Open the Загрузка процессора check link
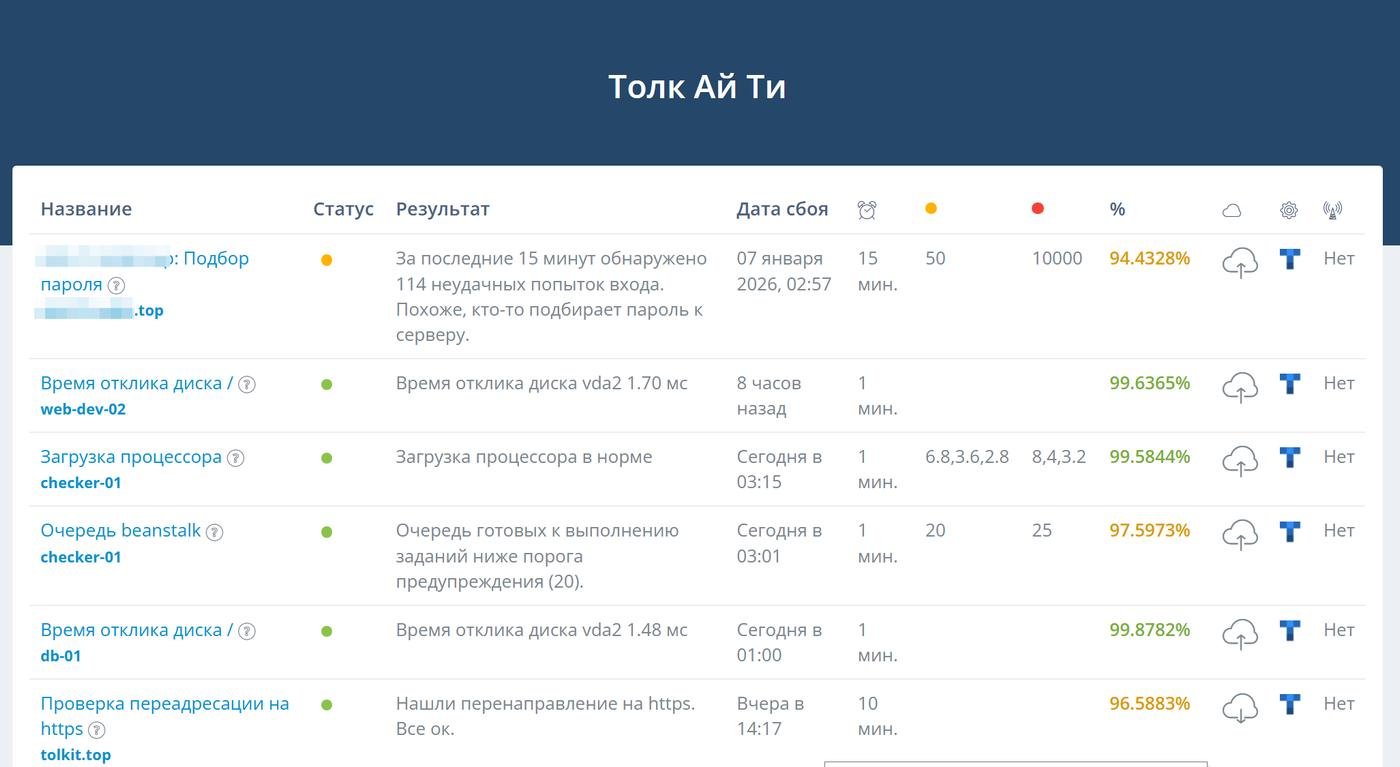The height and width of the screenshot is (767, 1400). [x=131, y=457]
